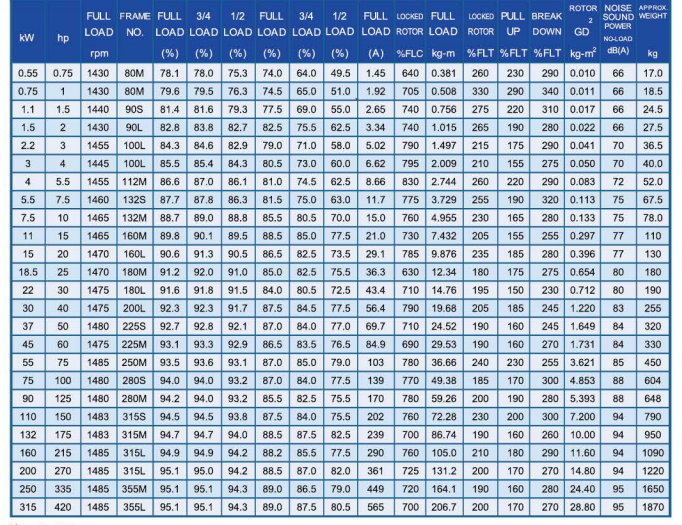Click frame number 132S cell
Image resolution: width=682 pixels, height=525 pixels.
[134, 200]
